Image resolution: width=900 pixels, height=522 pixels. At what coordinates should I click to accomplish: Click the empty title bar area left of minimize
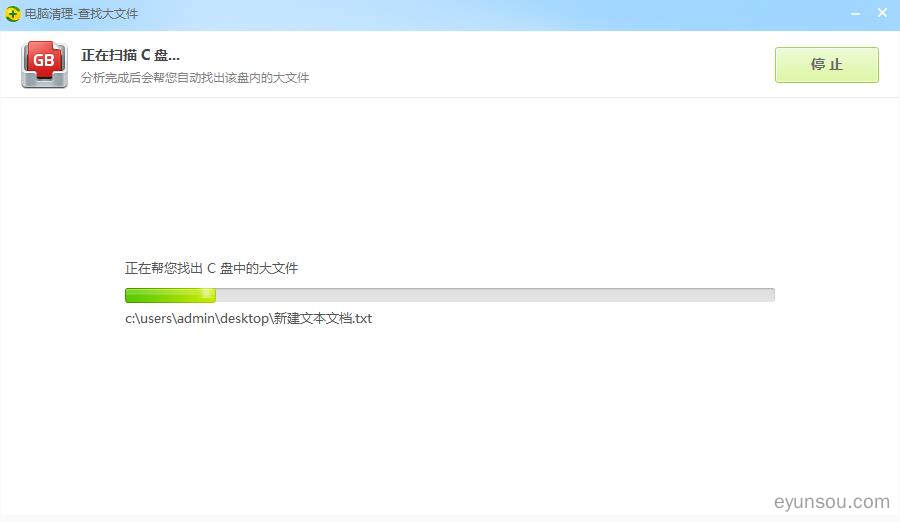click(x=500, y=14)
